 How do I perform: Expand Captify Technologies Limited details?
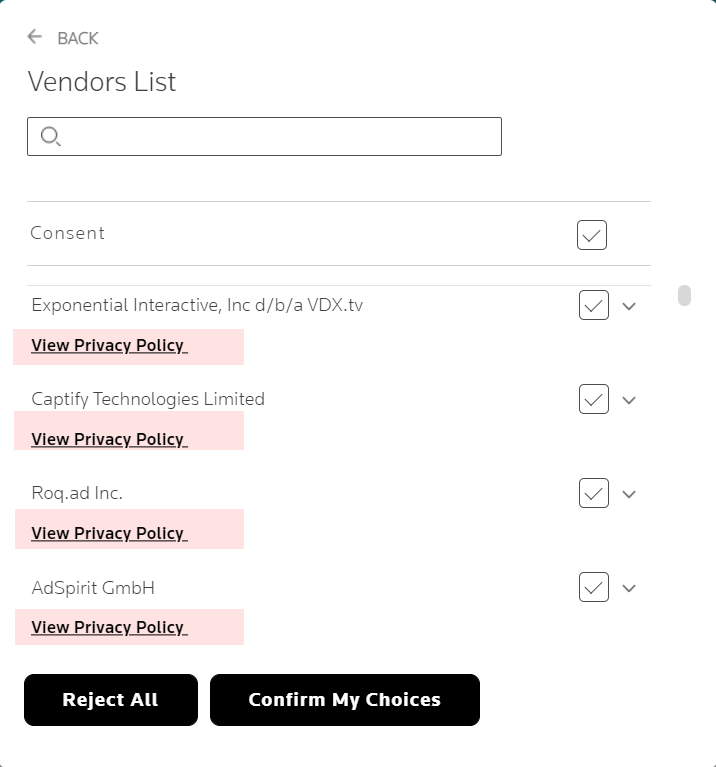[x=629, y=400]
